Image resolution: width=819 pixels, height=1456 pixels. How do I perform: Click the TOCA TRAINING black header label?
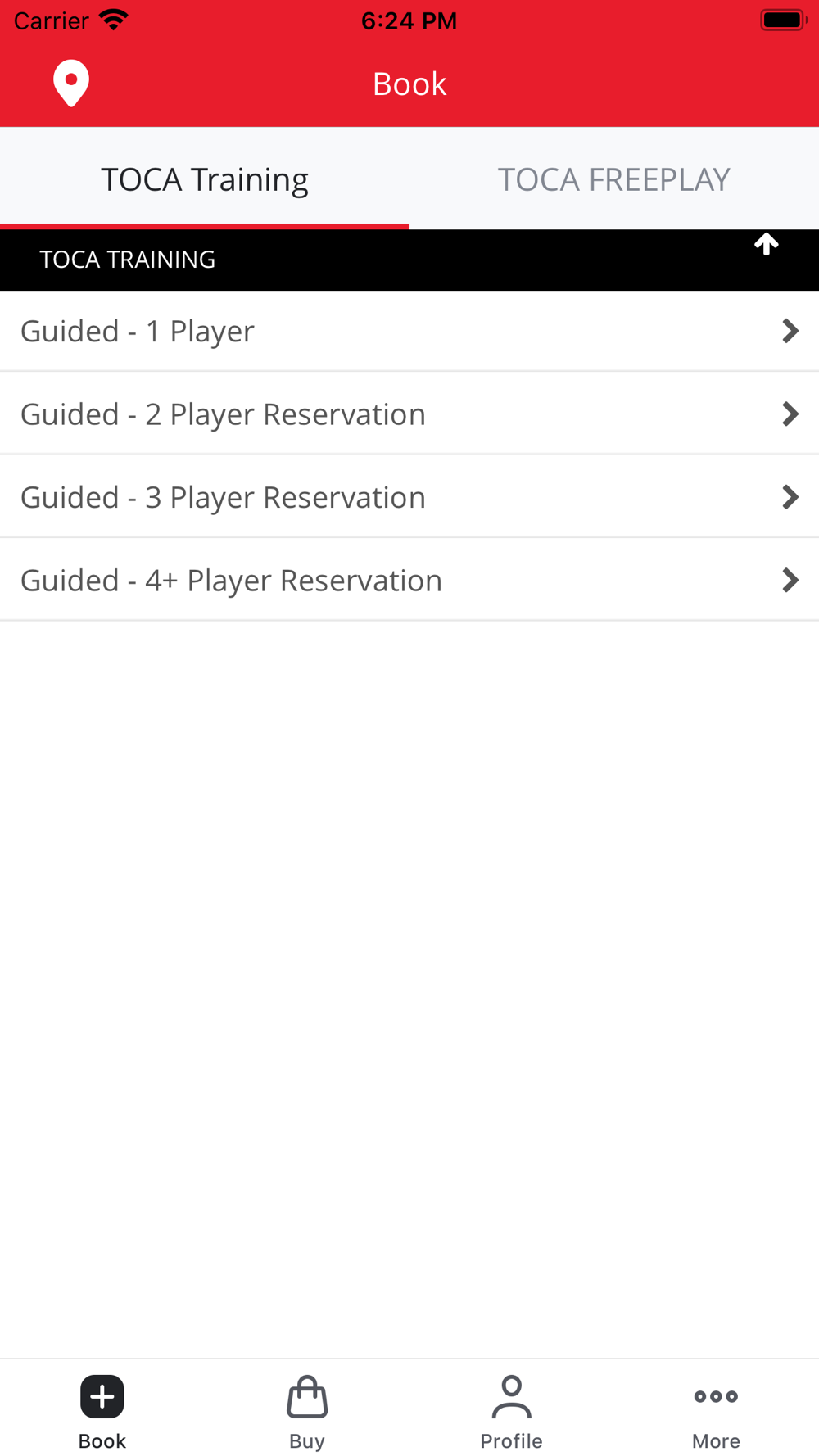point(128,260)
